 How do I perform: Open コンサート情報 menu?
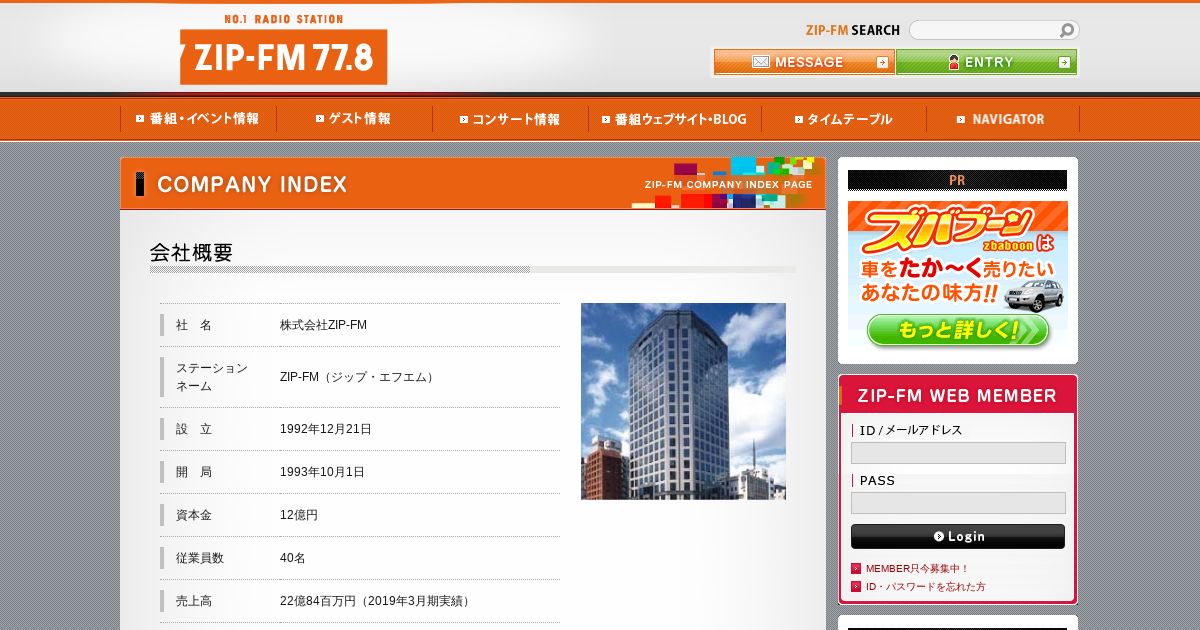click(x=510, y=119)
